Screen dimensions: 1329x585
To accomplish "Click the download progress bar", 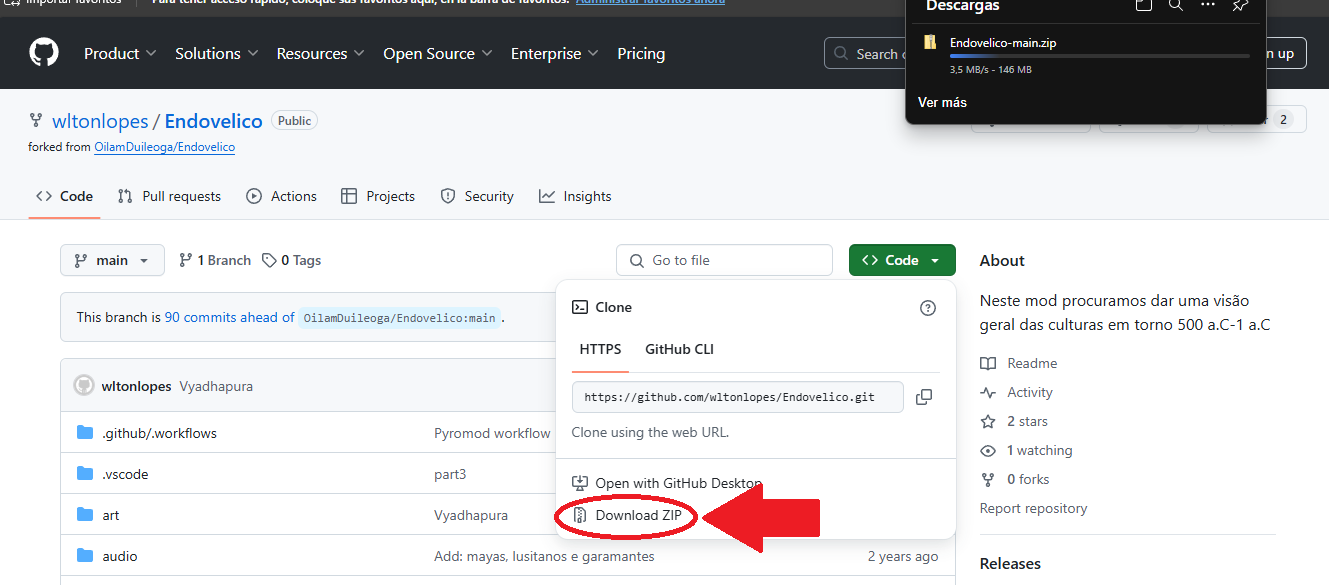I will tap(1100, 57).
